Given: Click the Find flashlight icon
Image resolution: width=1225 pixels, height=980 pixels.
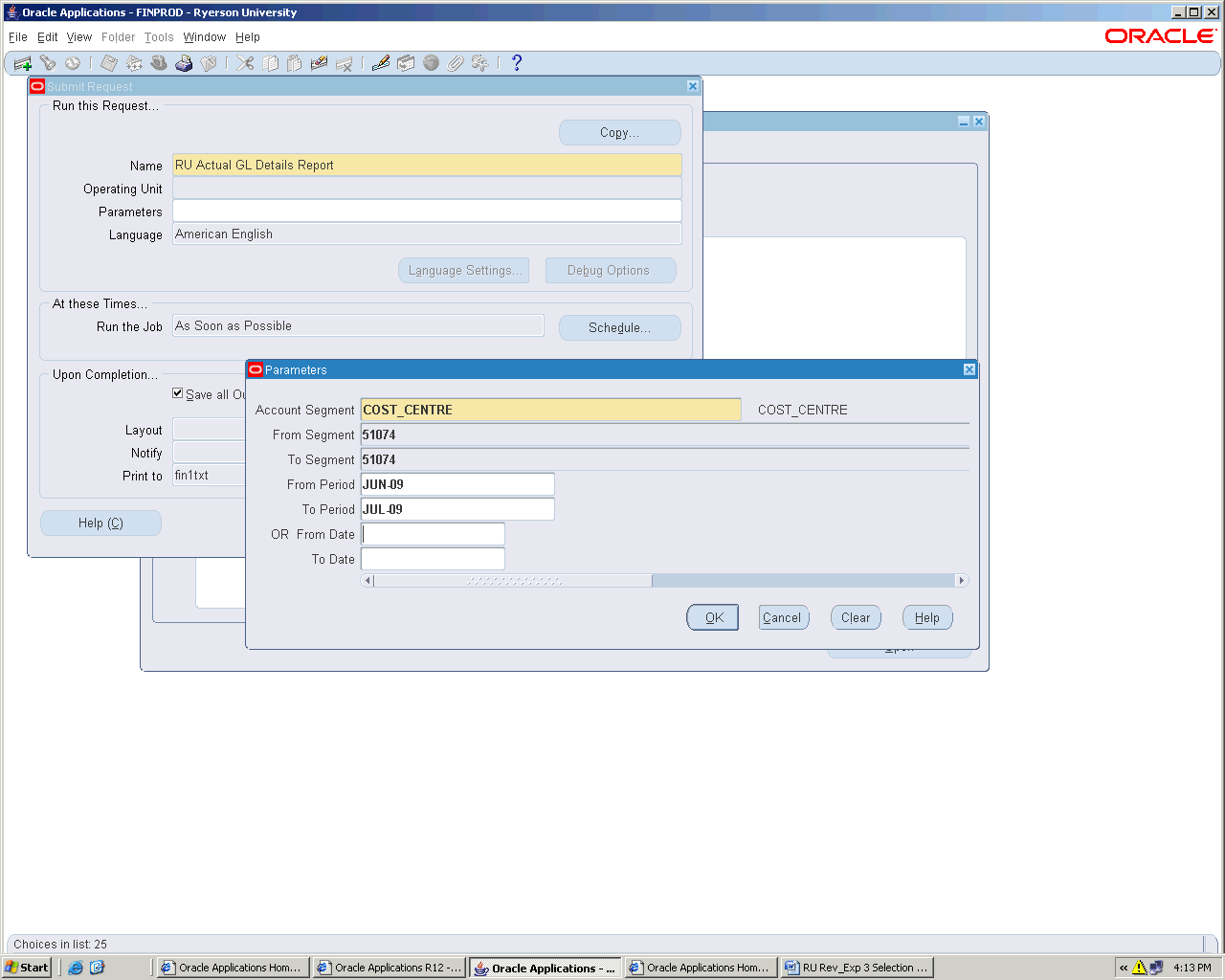Looking at the screenshot, I should (48, 63).
